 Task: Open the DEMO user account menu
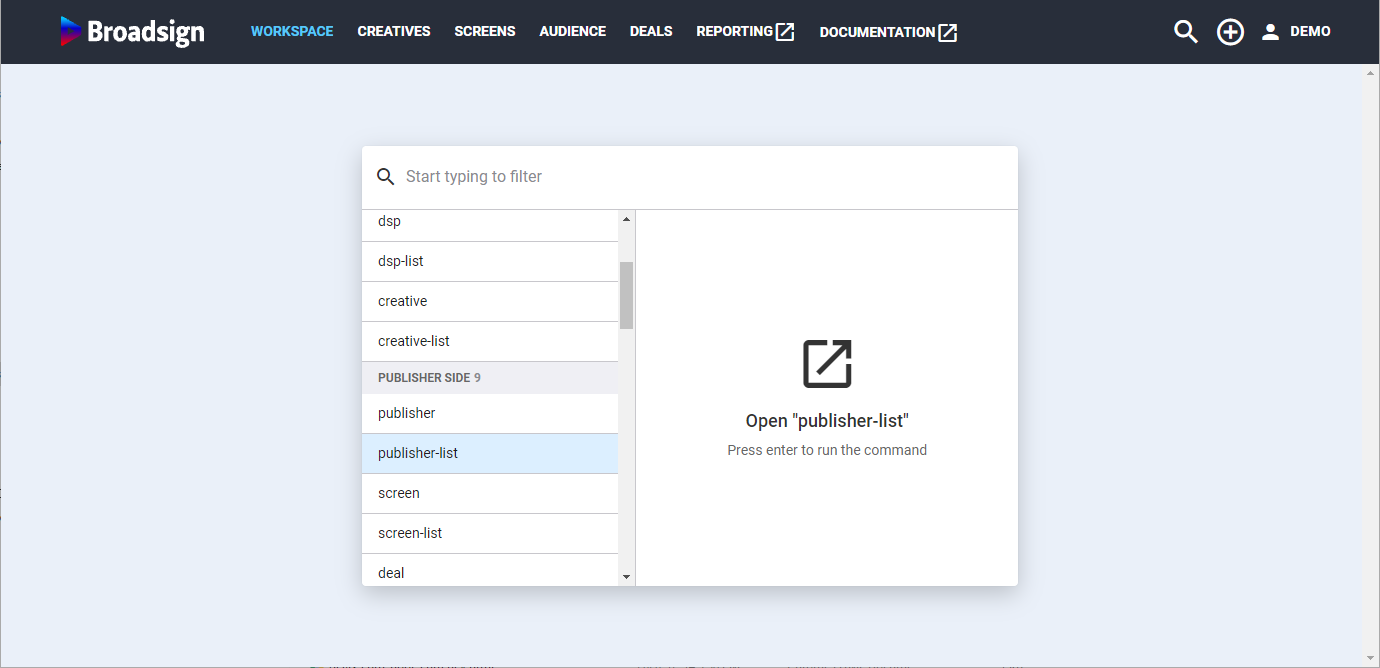[x=1296, y=32]
